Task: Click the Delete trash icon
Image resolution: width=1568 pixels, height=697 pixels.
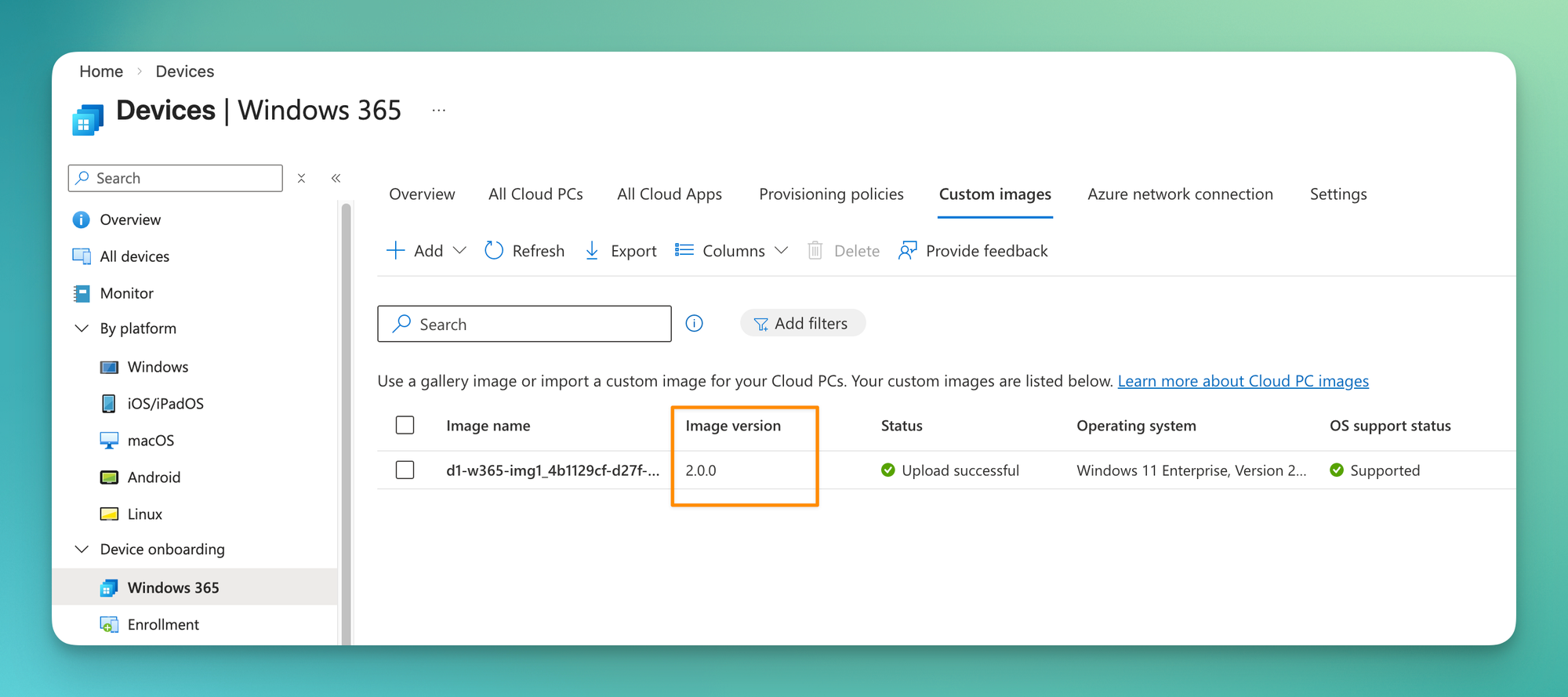Action: click(x=815, y=251)
